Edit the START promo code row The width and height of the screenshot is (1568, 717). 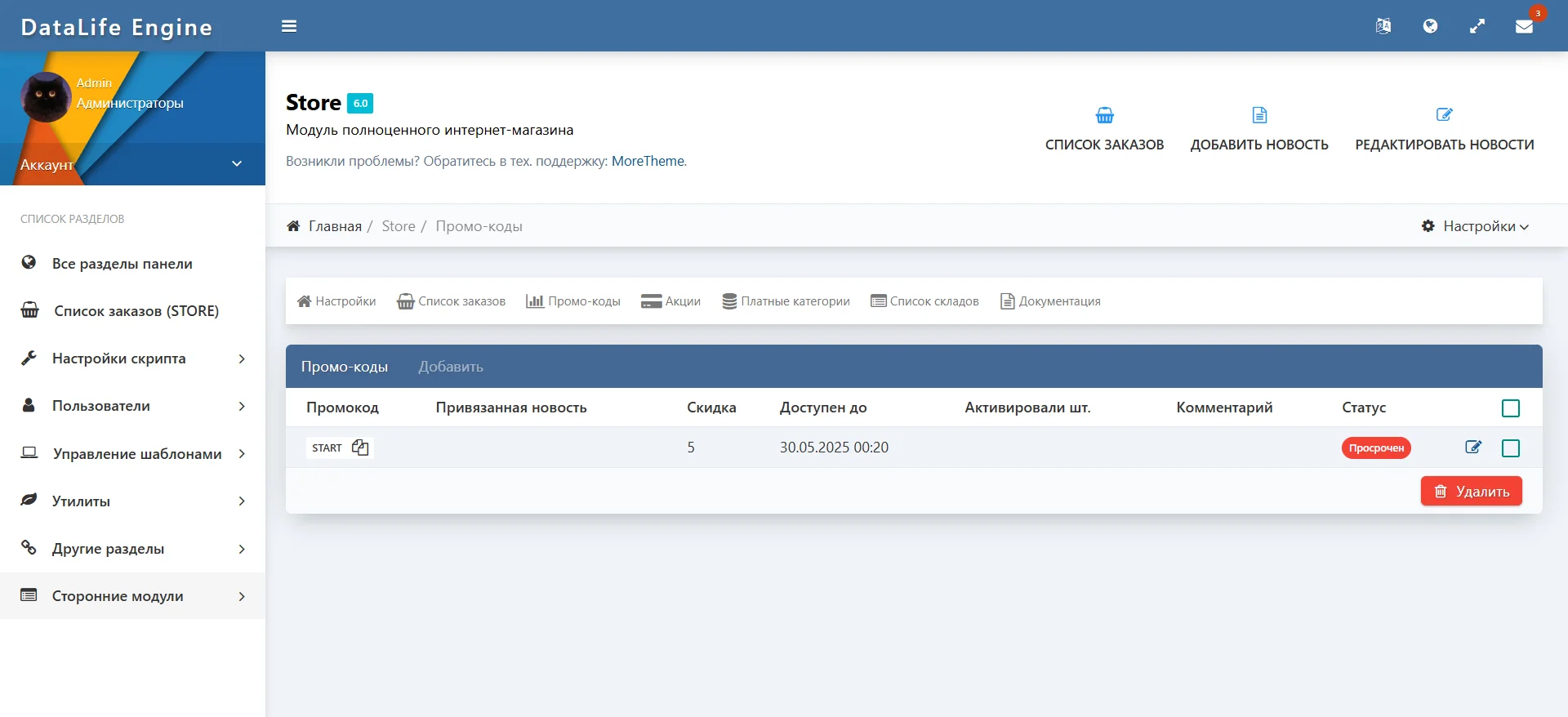1473,447
